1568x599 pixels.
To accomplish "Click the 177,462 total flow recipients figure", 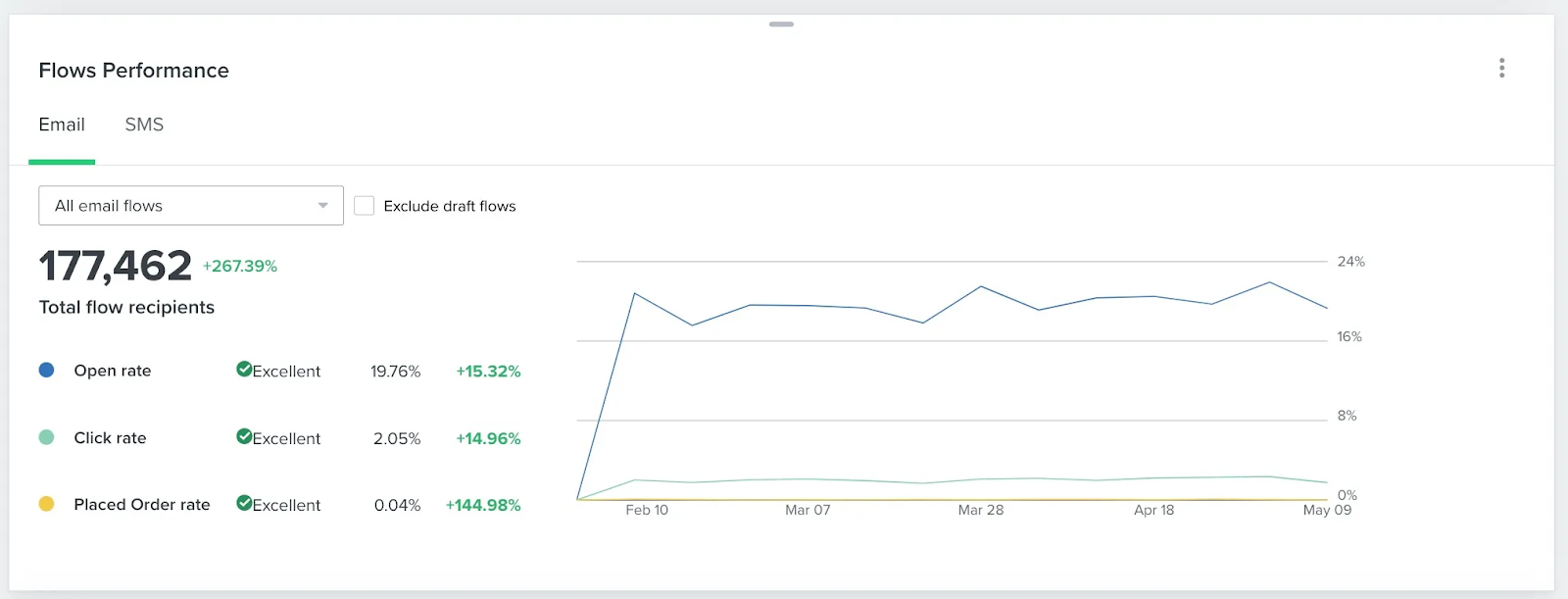I will point(115,266).
